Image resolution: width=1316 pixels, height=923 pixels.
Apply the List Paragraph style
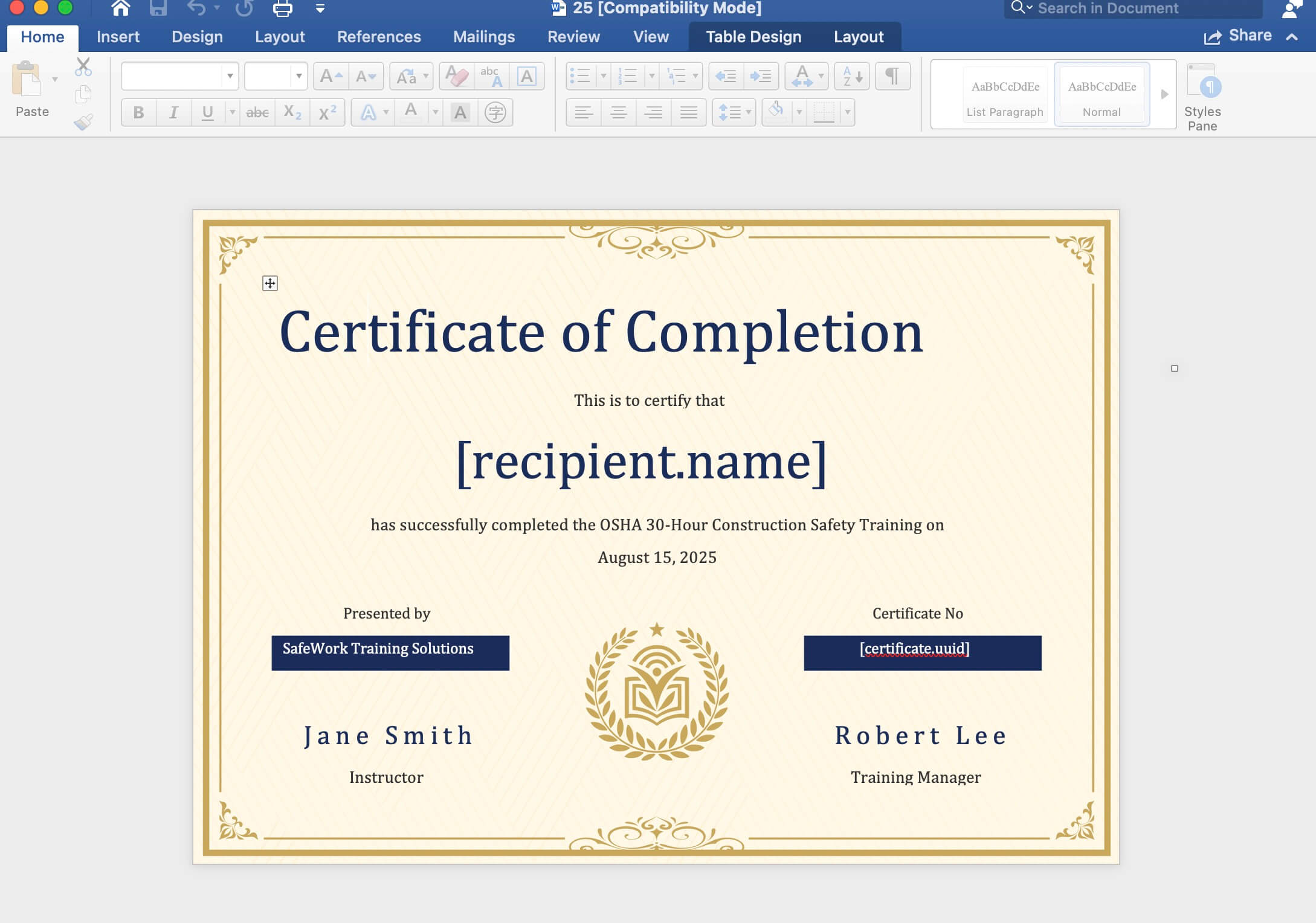1004,95
